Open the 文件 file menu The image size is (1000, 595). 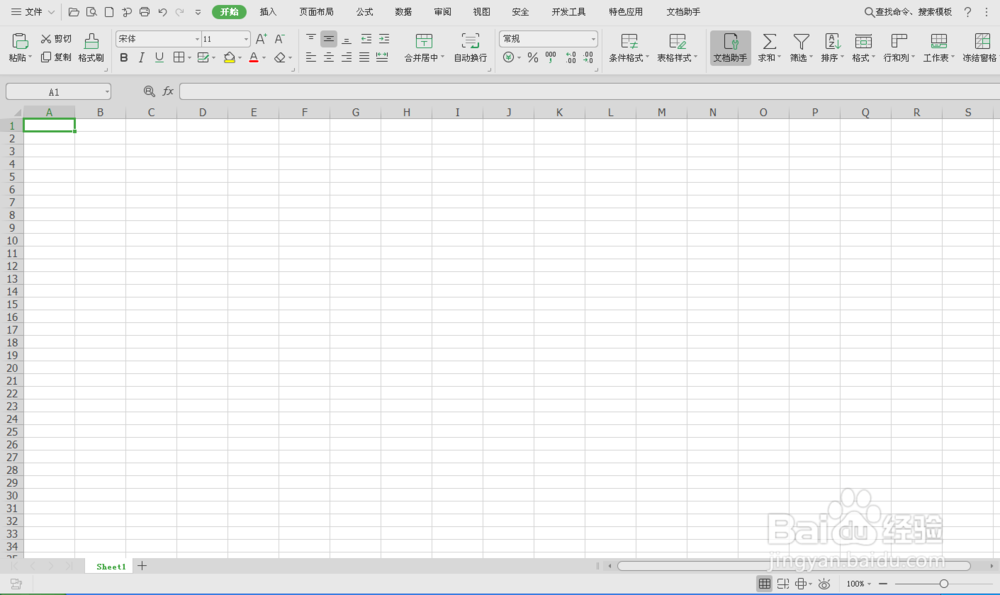pos(33,12)
